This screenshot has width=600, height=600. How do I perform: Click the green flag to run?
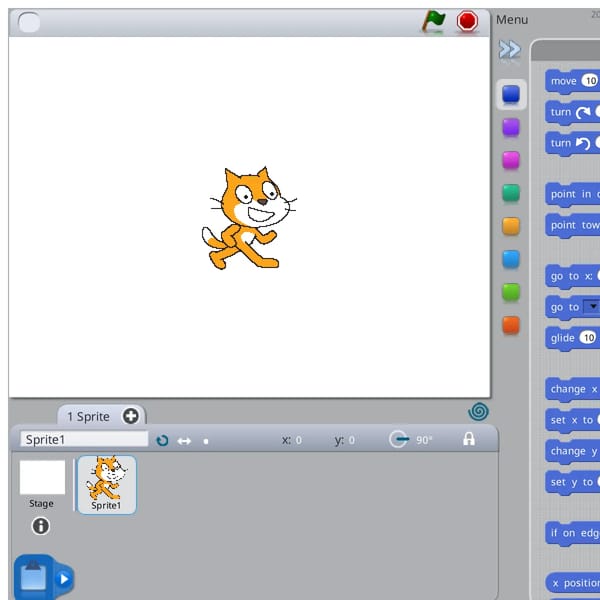434,20
